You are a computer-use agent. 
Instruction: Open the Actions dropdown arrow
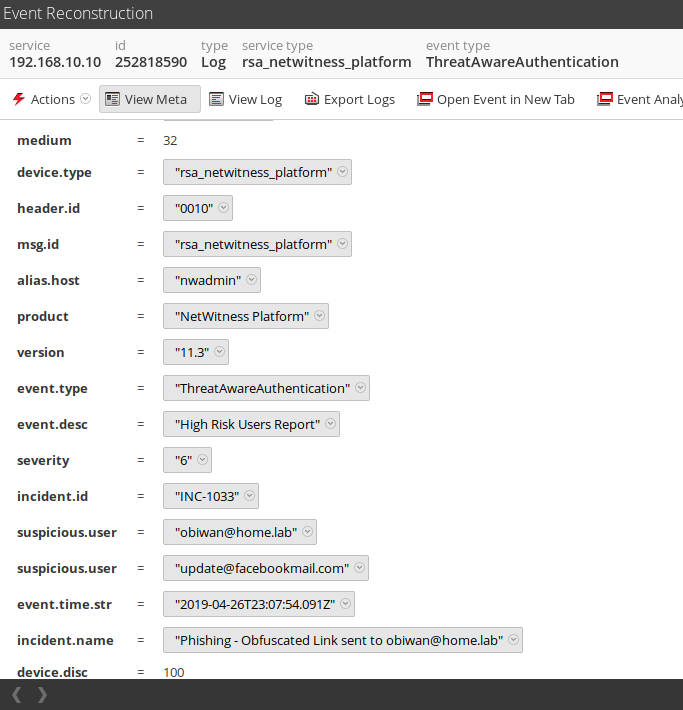(85, 99)
